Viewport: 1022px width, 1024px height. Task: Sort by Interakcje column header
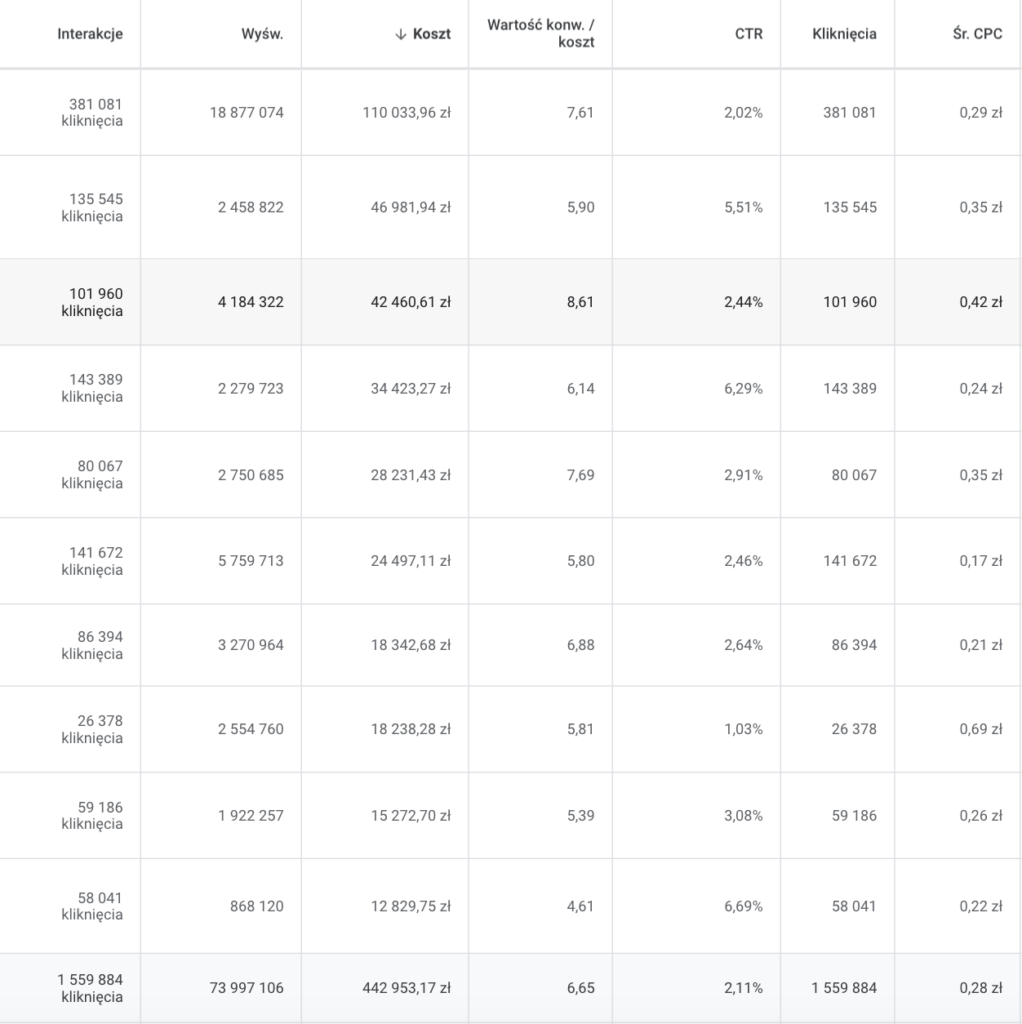(x=90, y=34)
